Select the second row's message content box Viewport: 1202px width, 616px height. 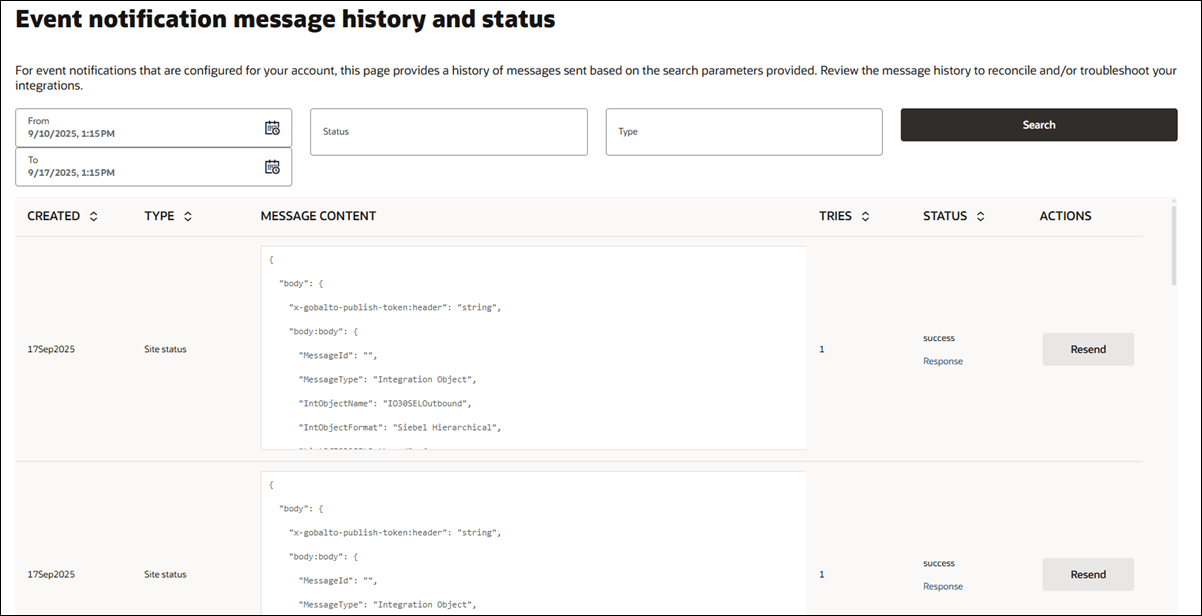(x=533, y=545)
